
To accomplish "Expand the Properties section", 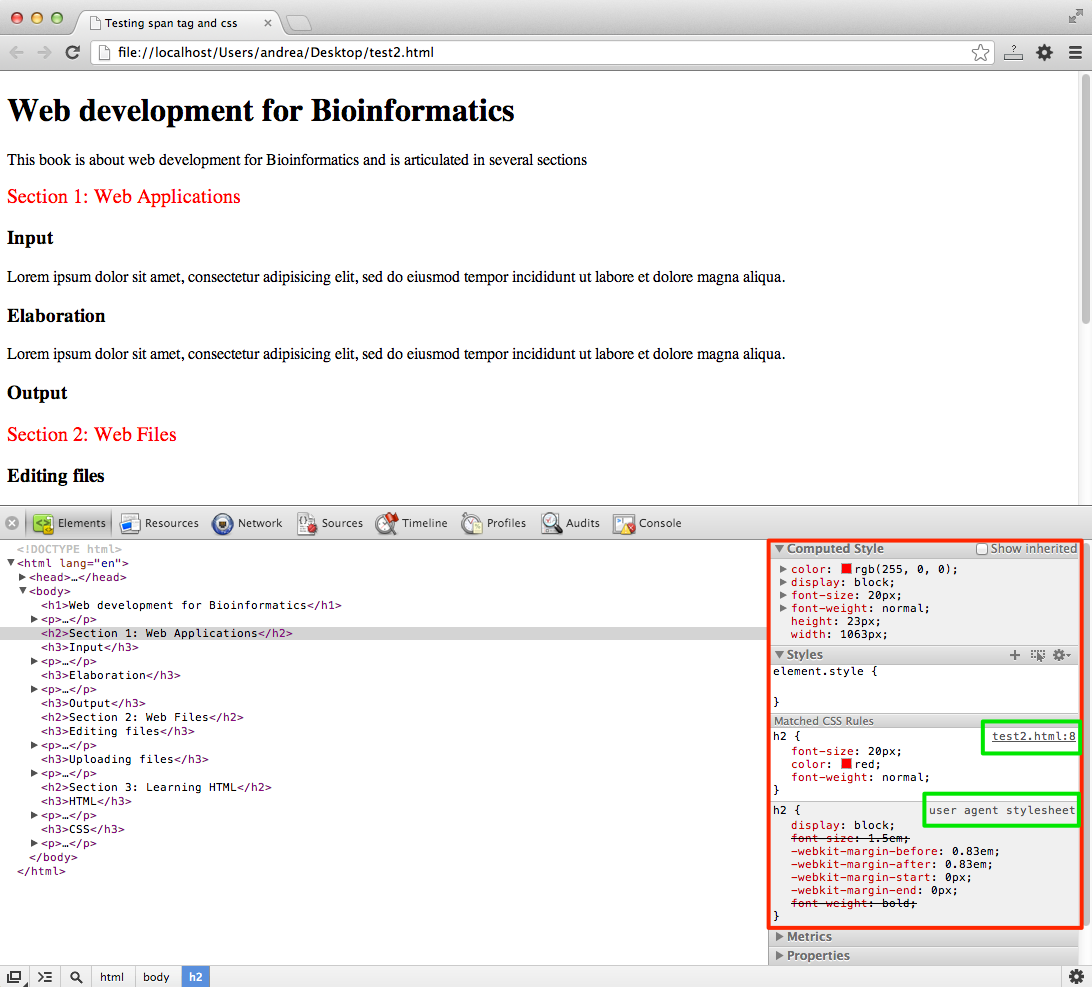I will click(x=779, y=956).
